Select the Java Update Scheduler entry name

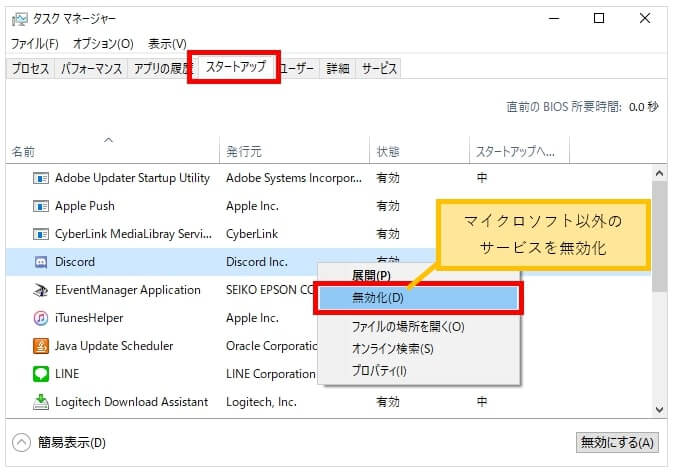114,346
